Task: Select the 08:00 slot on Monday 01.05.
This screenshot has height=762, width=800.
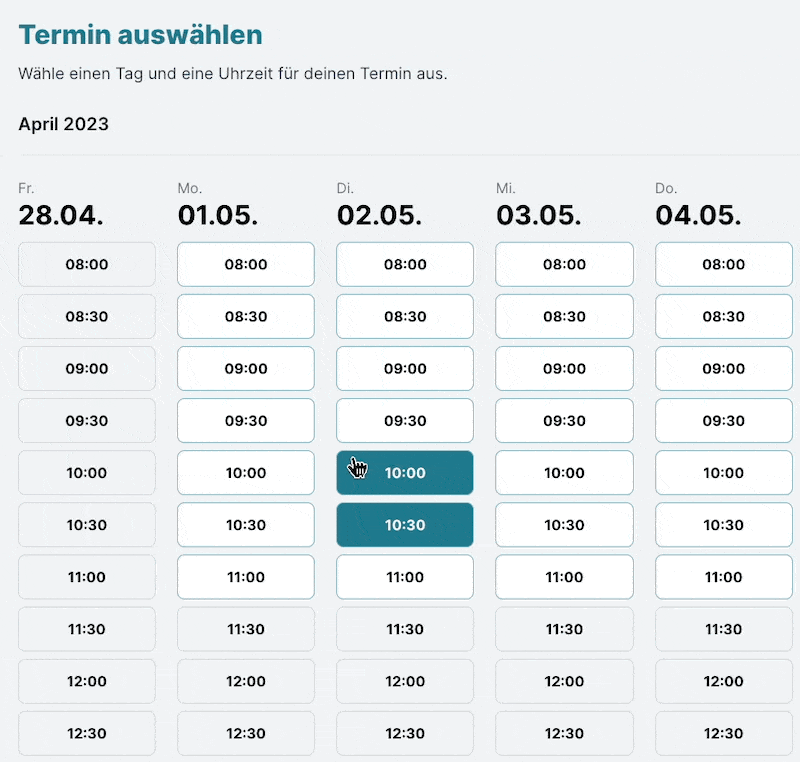Action: pyautogui.click(x=246, y=264)
